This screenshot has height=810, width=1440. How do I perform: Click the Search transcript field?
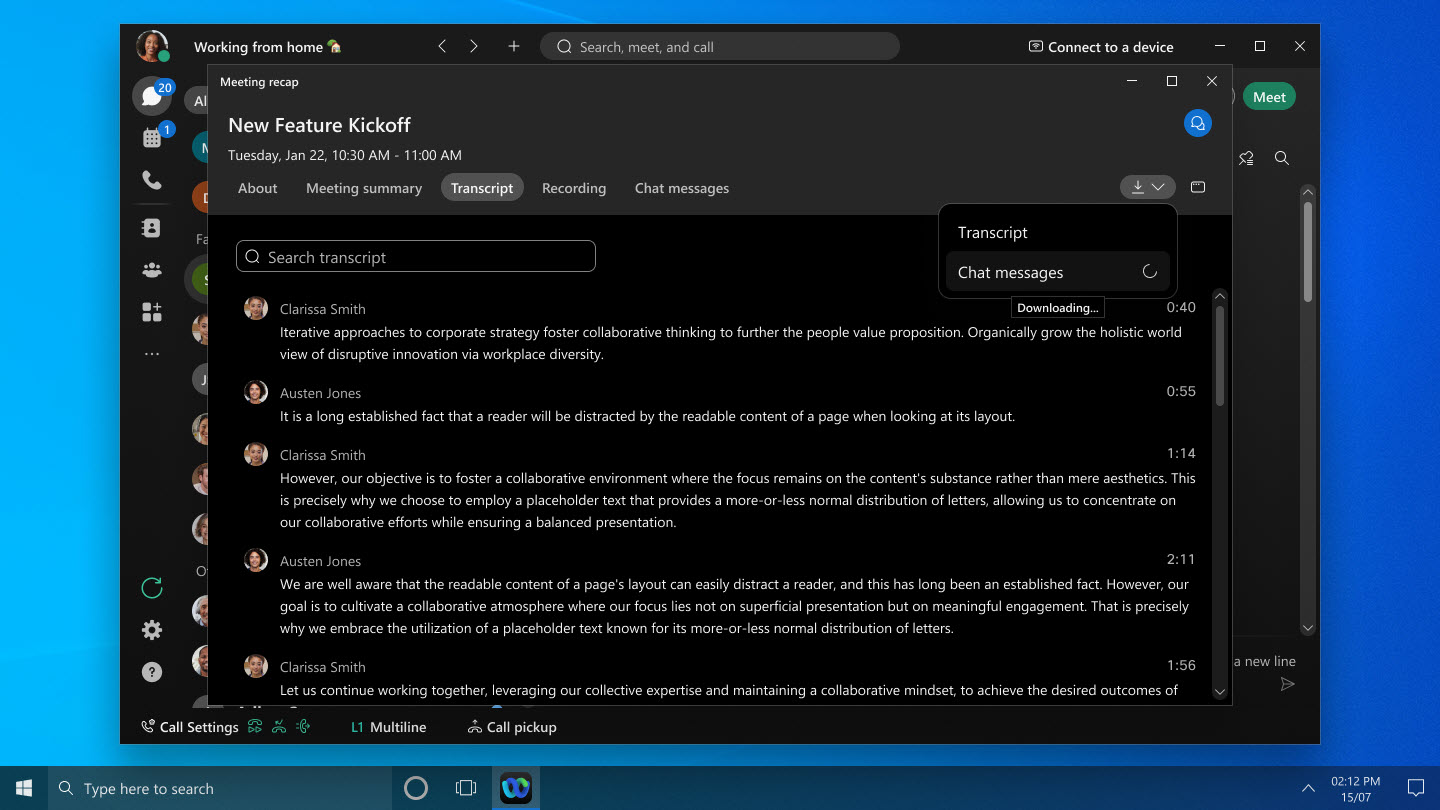[416, 257]
